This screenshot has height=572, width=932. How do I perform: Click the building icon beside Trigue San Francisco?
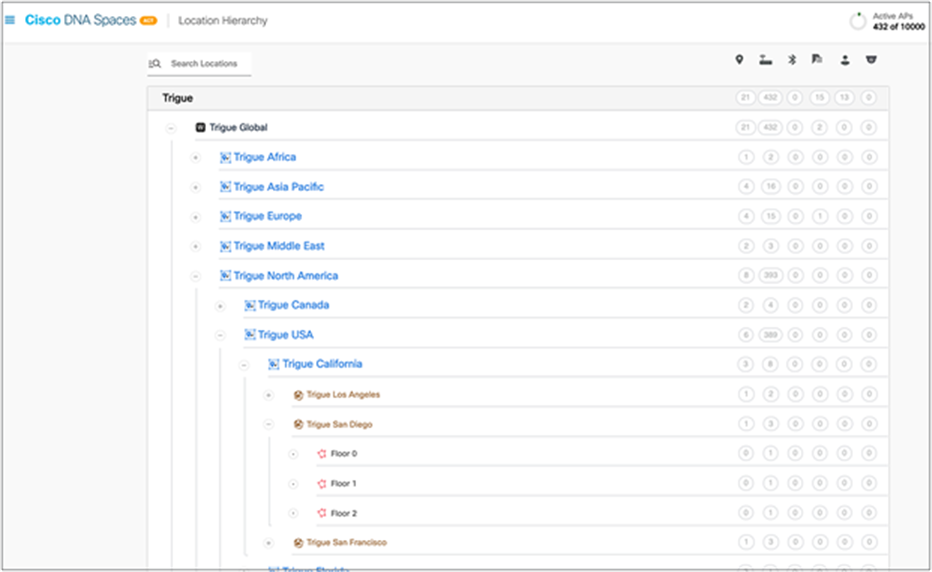point(298,543)
